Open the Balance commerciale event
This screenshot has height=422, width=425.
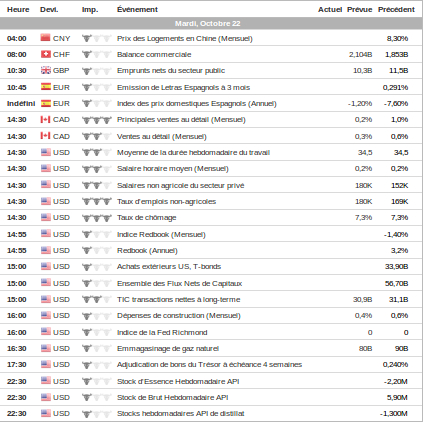point(154,54)
